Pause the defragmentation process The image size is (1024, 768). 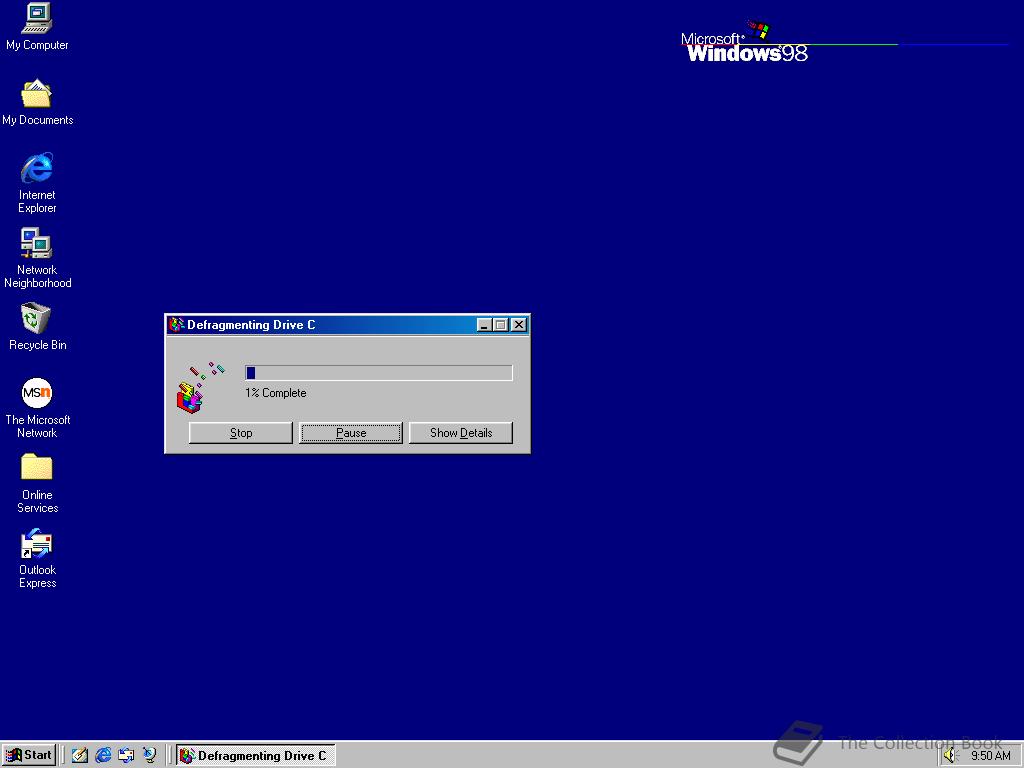point(351,433)
